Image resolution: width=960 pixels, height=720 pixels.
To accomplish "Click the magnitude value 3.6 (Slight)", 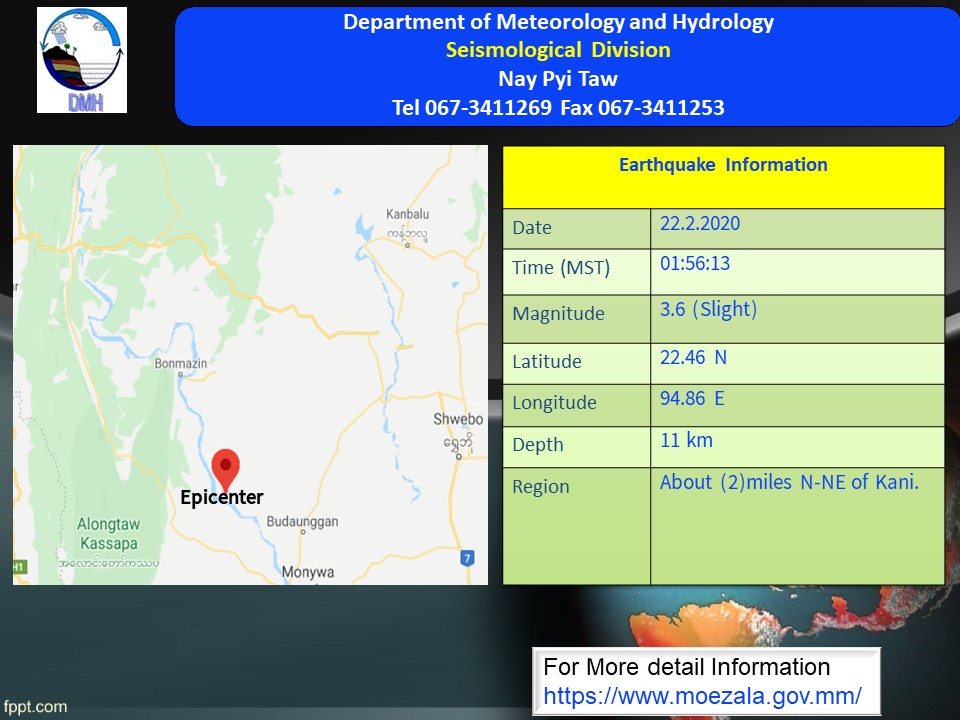I will click(x=708, y=309).
